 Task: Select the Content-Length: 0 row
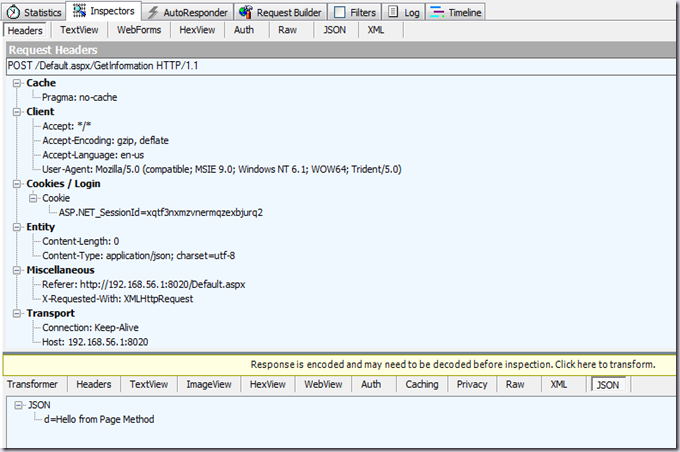click(x=80, y=241)
